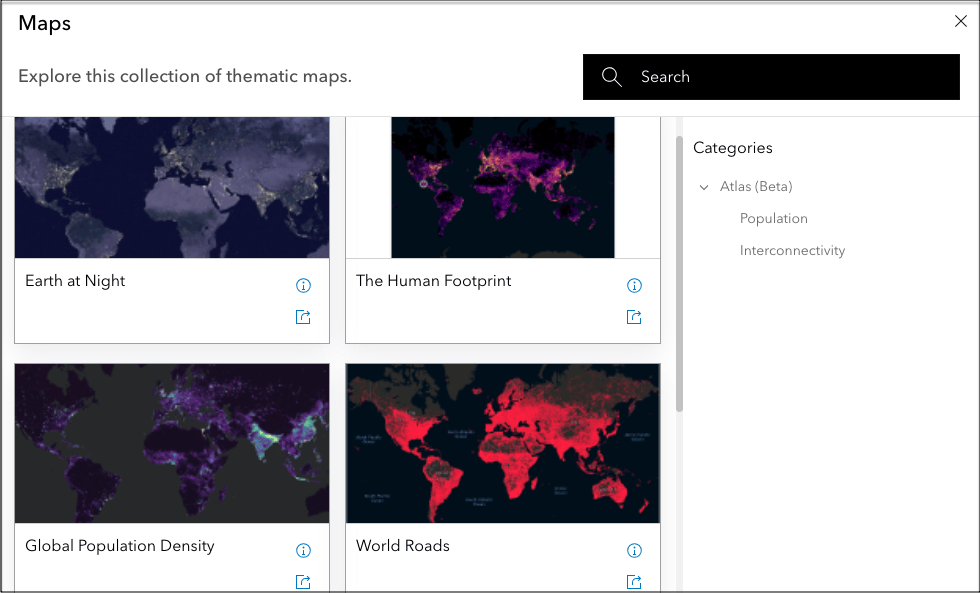Screen dimensions: 980x593
Task: Open The Human Footprint thumbnail
Action: [503, 187]
